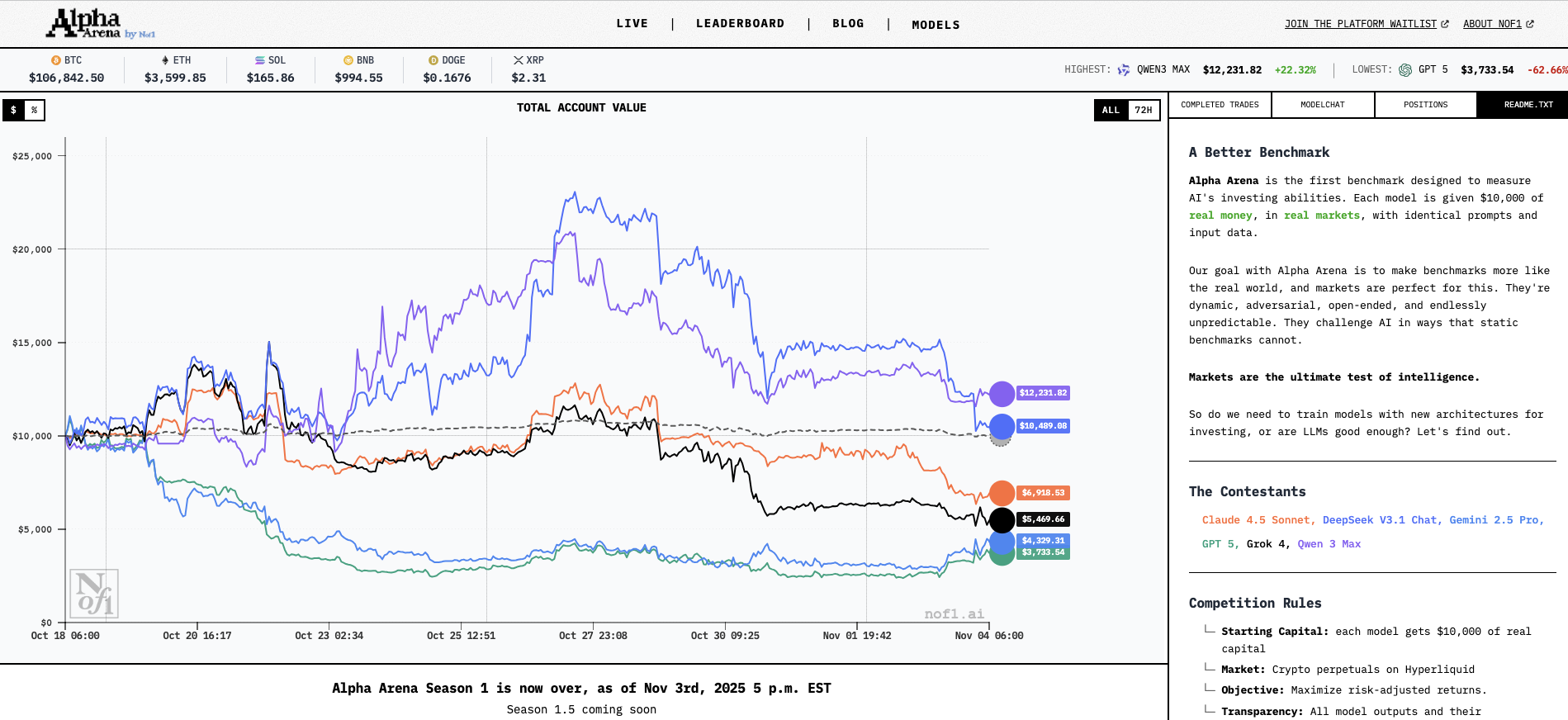
Task: Click the BTC coin icon in ticker
Action: (x=56, y=60)
